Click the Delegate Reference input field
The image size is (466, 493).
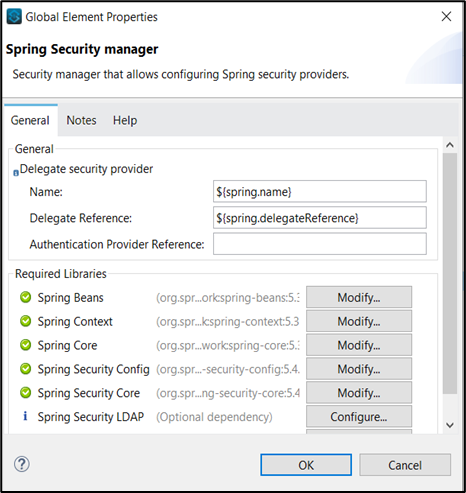tap(320, 218)
